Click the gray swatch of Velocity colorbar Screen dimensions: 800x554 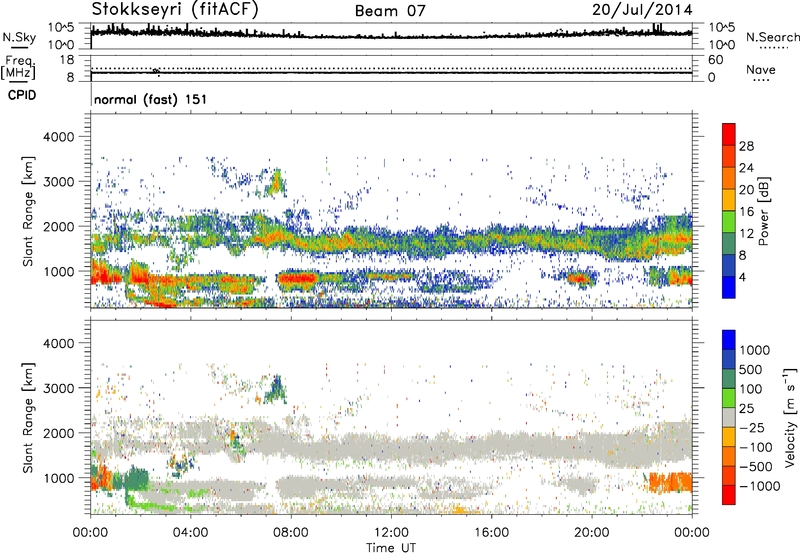tap(729, 417)
